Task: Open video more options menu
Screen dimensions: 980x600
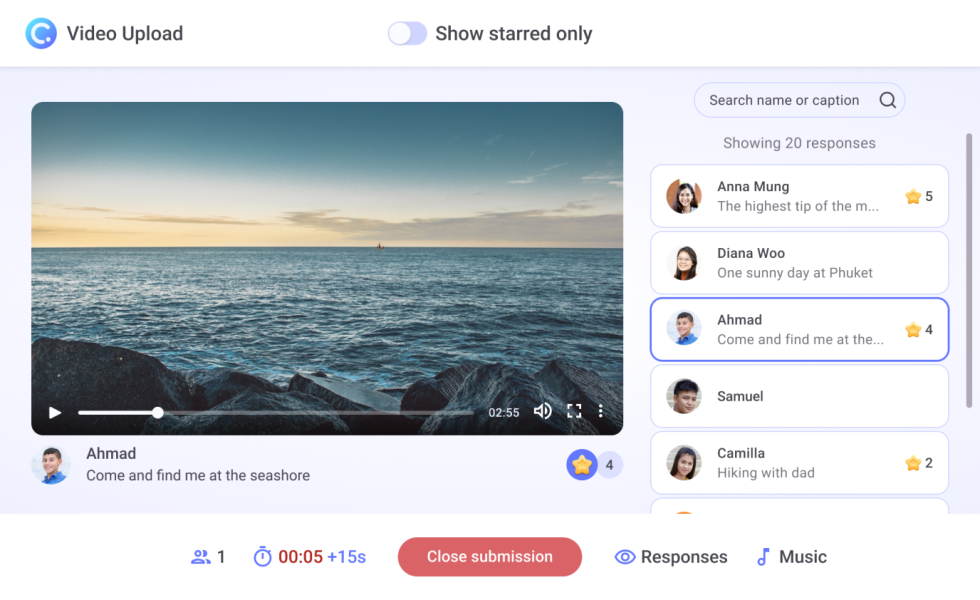Action: pos(601,411)
